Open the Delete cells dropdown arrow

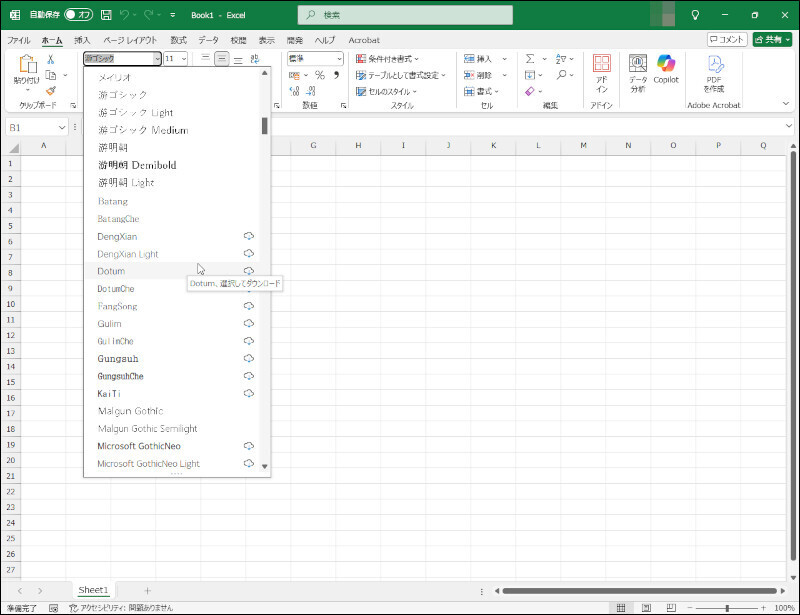[x=505, y=75]
